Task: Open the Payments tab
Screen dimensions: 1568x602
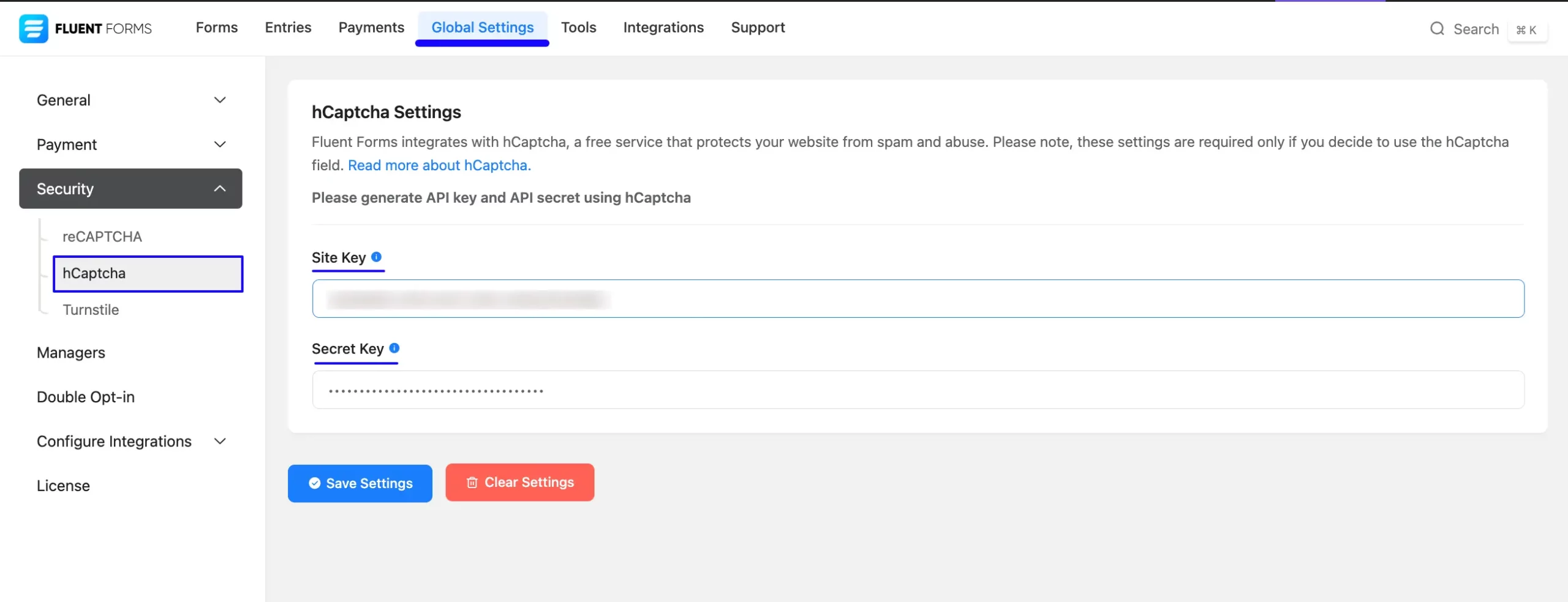Action: (371, 28)
